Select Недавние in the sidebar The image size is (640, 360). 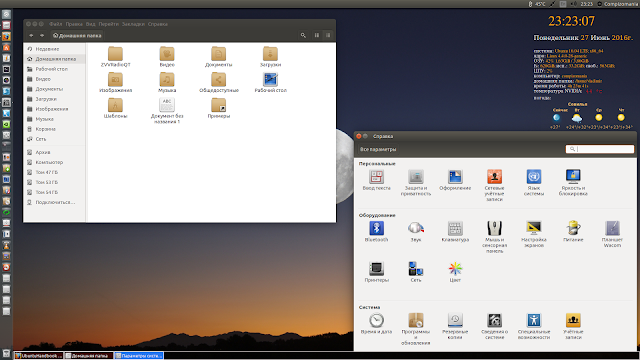point(55,49)
